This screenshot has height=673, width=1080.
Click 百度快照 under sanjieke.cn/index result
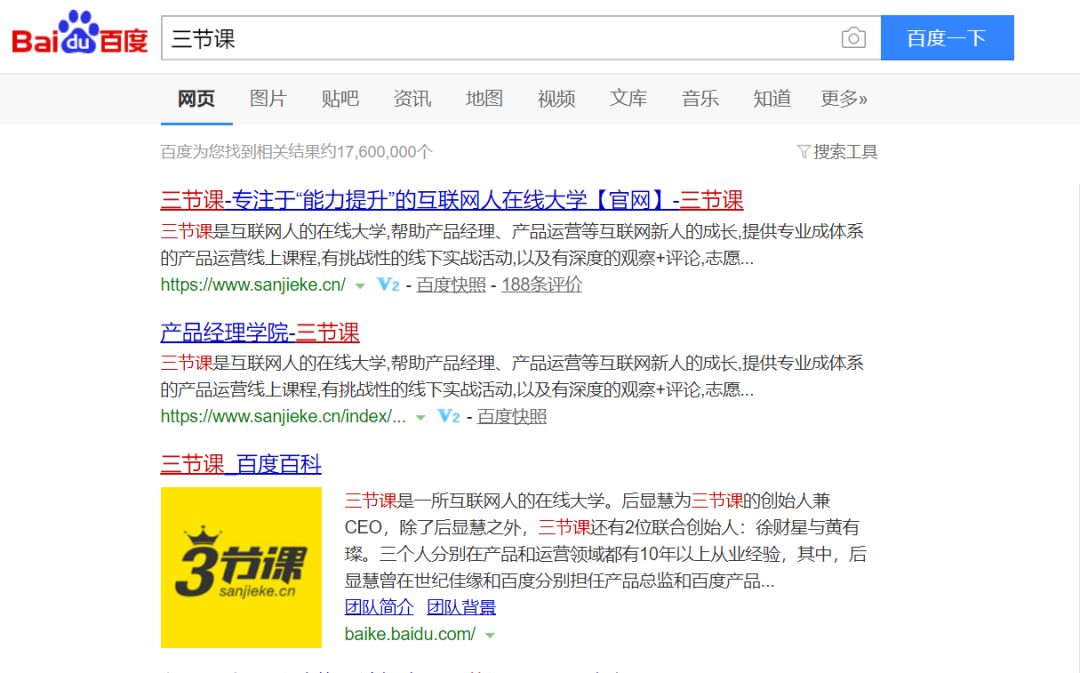pyautogui.click(x=512, y=416)
